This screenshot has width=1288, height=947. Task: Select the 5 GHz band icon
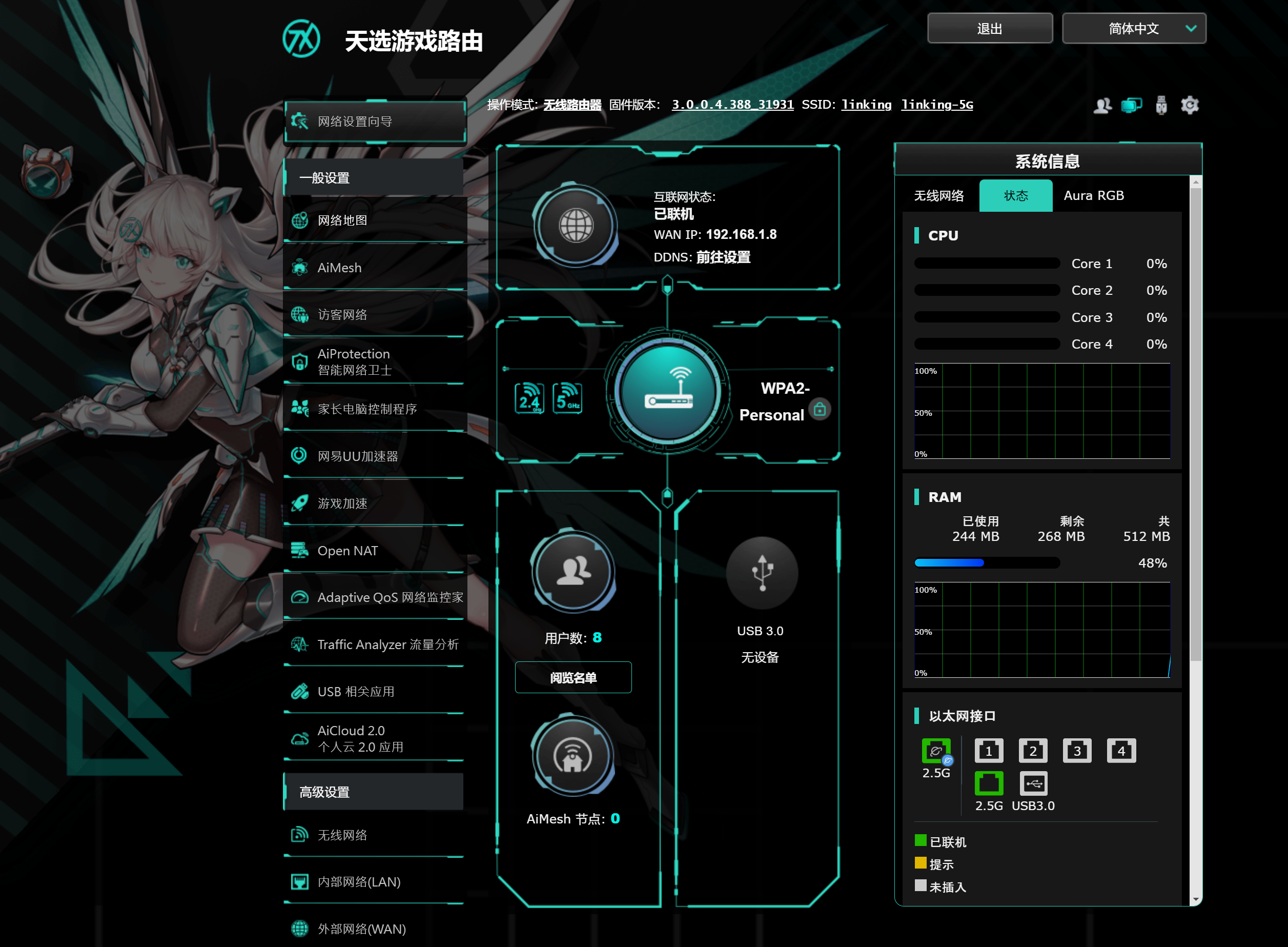[x=567, y=398]
